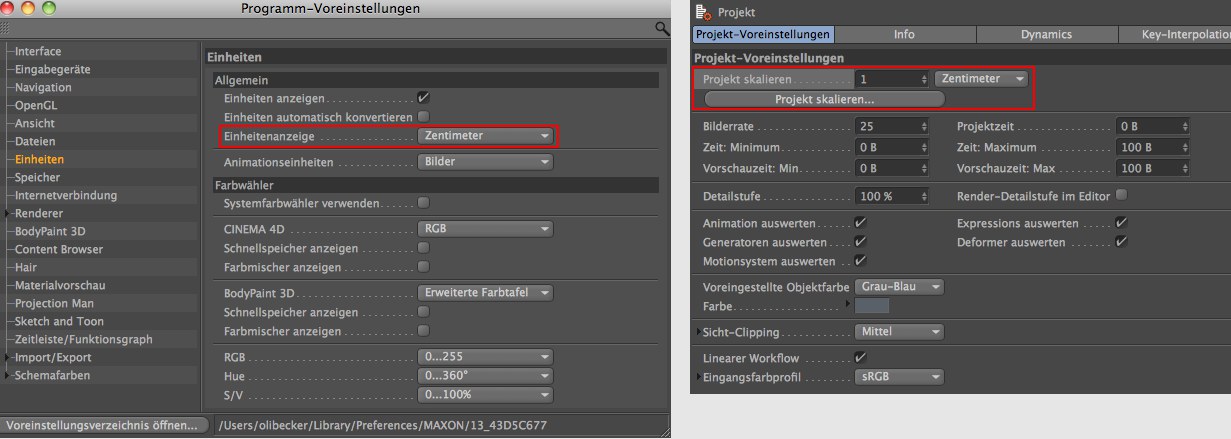Open the Eingangsfarbprofil sRGB dropdown

click(899, 377)
